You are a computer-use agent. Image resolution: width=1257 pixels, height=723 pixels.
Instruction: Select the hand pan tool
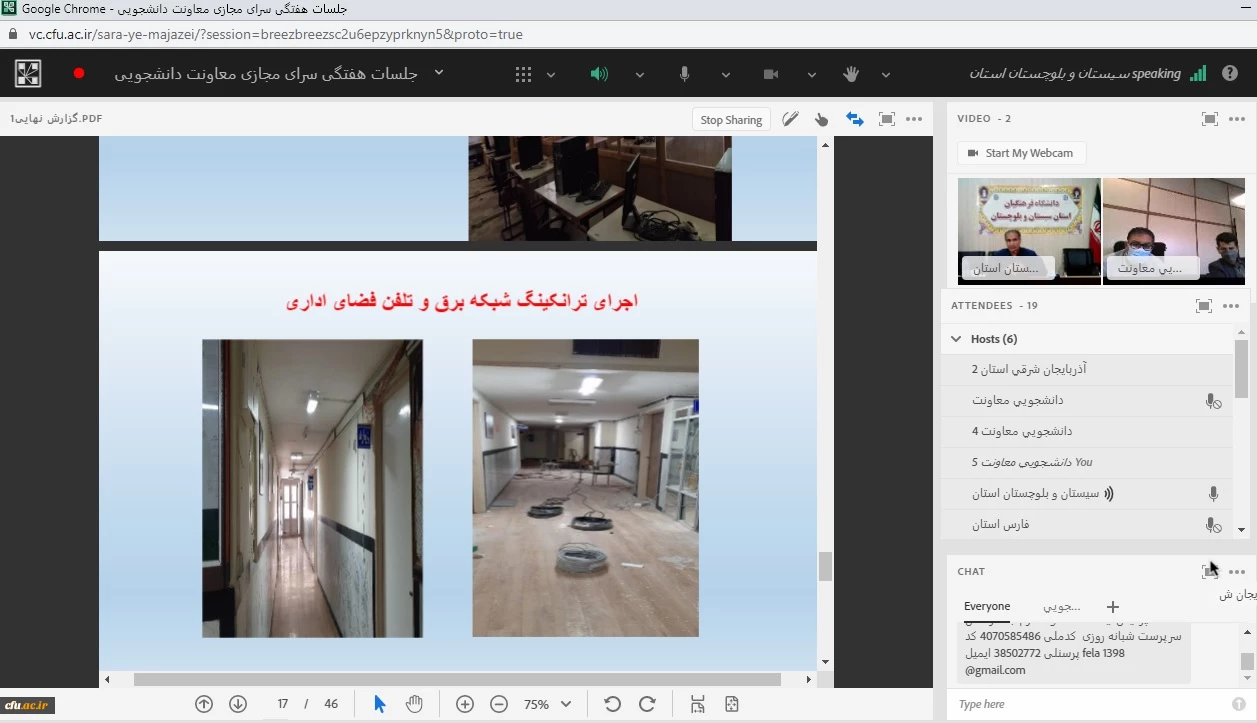pos(415,704)
